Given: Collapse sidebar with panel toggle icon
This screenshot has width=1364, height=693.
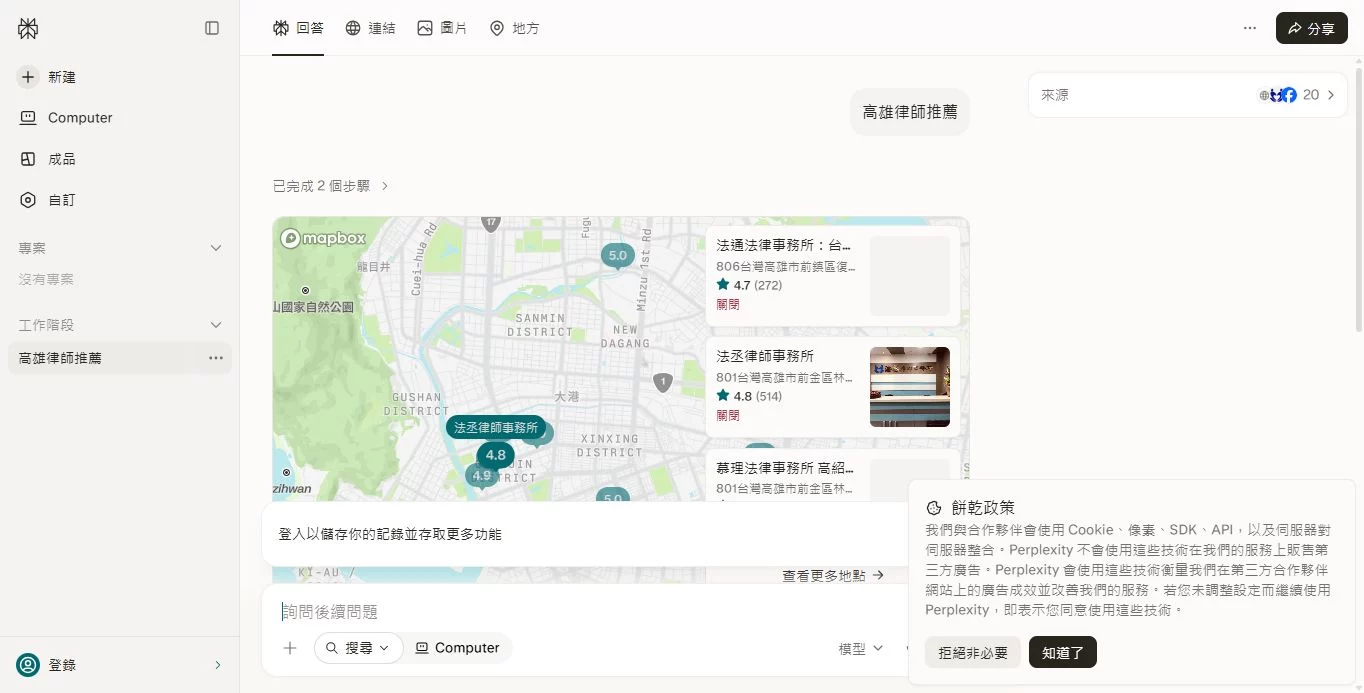Looking at the screenshot, I should (212, 28).
